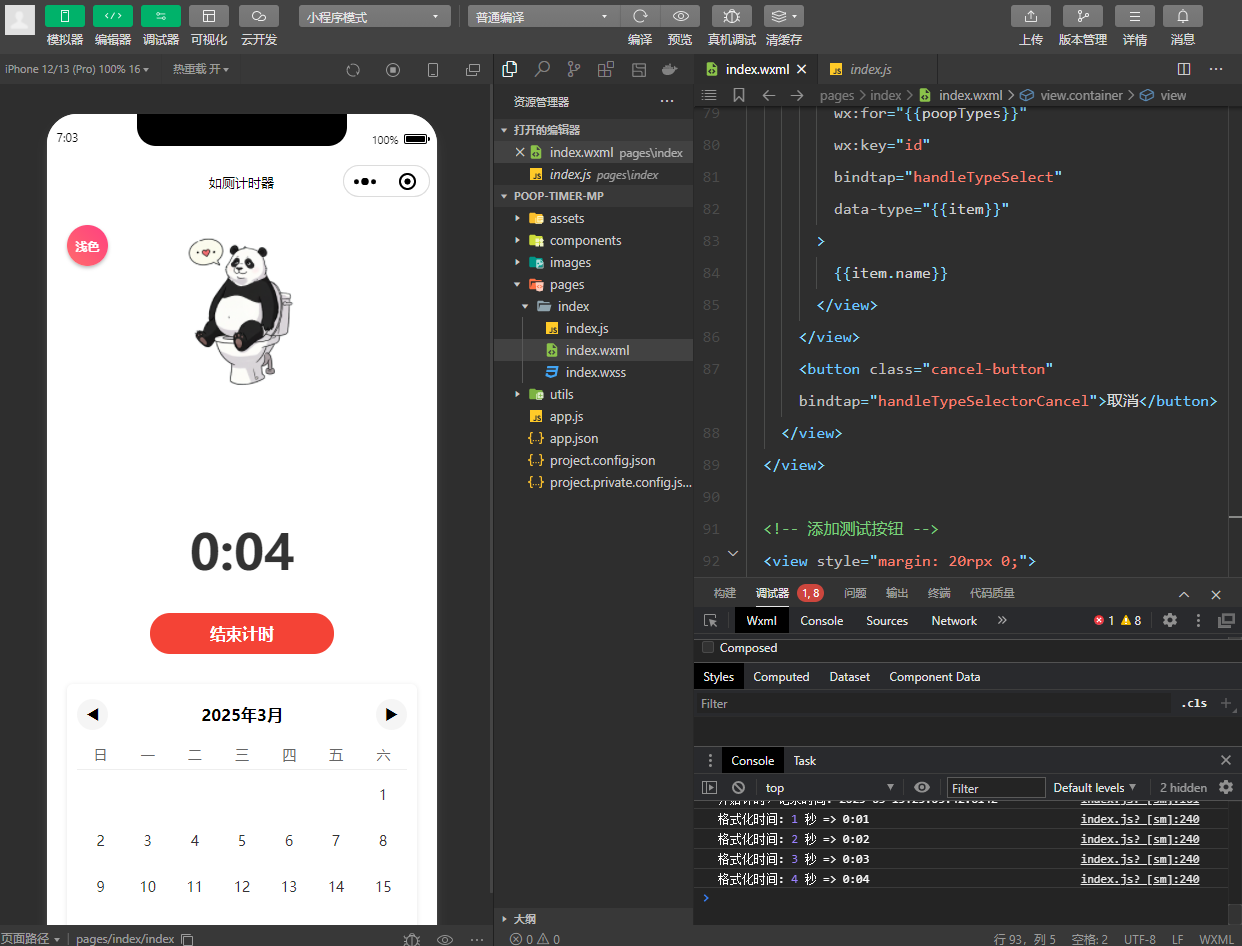This screenshot has width=1242, height=946.
Task: Click the styles Filter input field
Action: [x=932, y=704]
